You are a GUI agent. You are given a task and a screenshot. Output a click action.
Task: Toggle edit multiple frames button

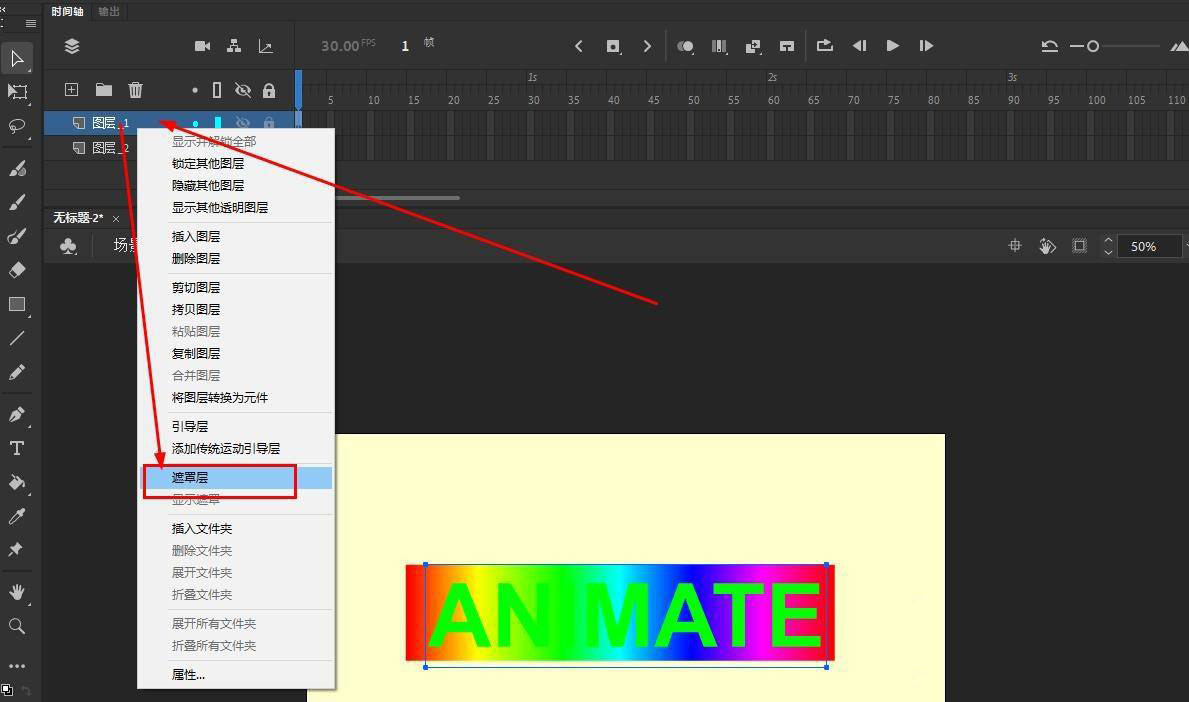coord(719,46)
